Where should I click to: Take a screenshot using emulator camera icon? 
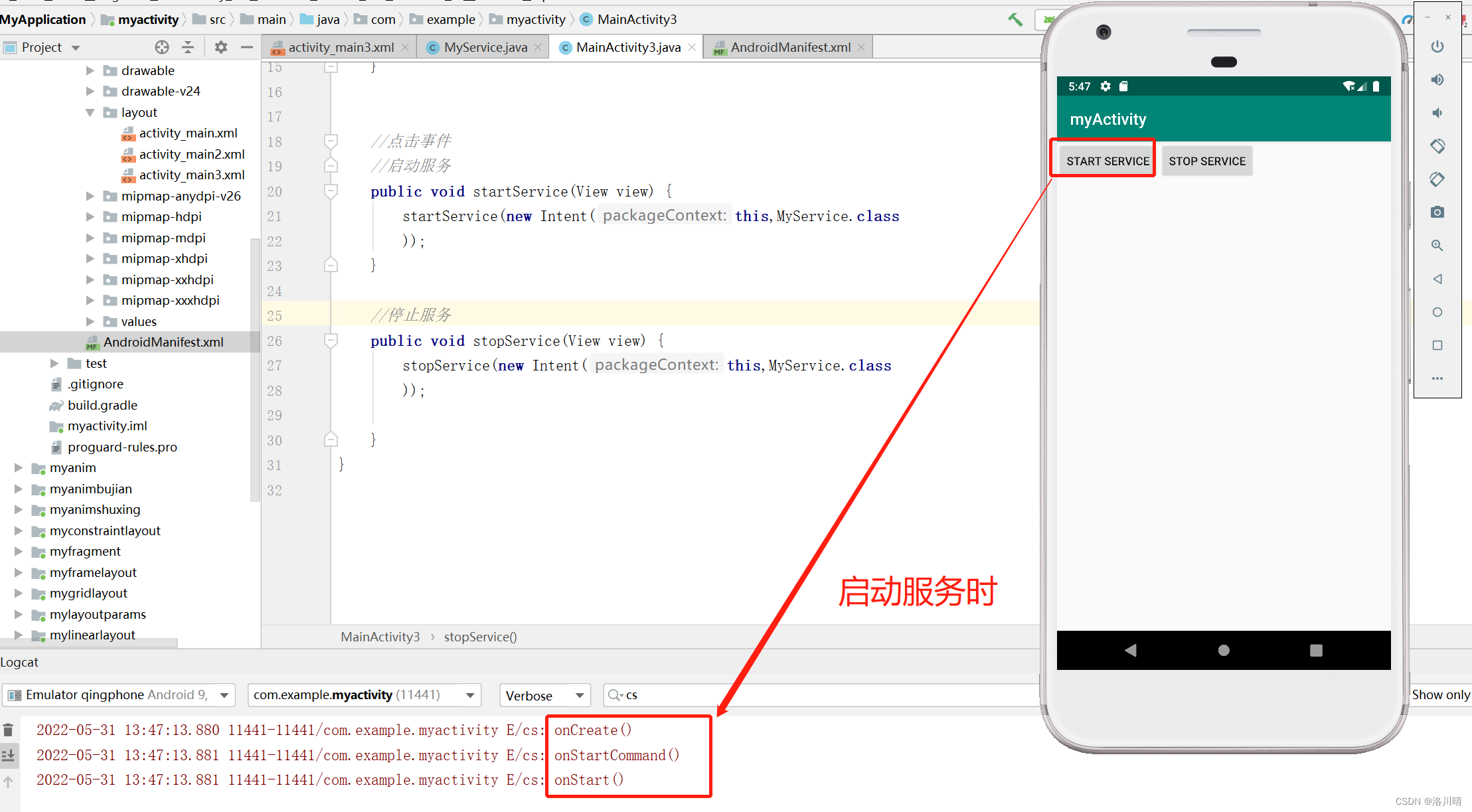(x=1437, y=212)
